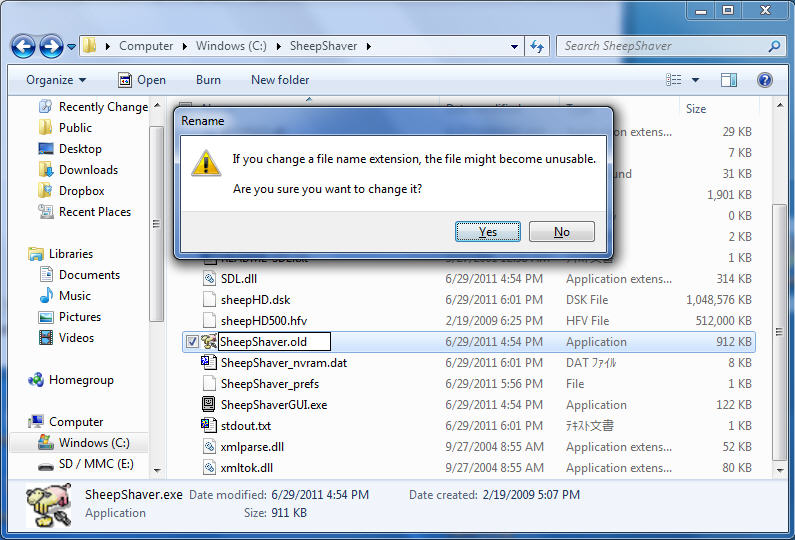Open Desktop in navigation pane

click(x=70, y=149)
